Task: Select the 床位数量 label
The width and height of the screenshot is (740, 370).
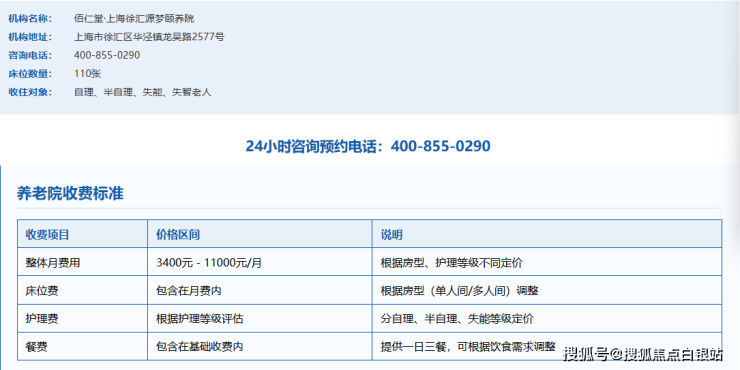Action: pos(30,74)
